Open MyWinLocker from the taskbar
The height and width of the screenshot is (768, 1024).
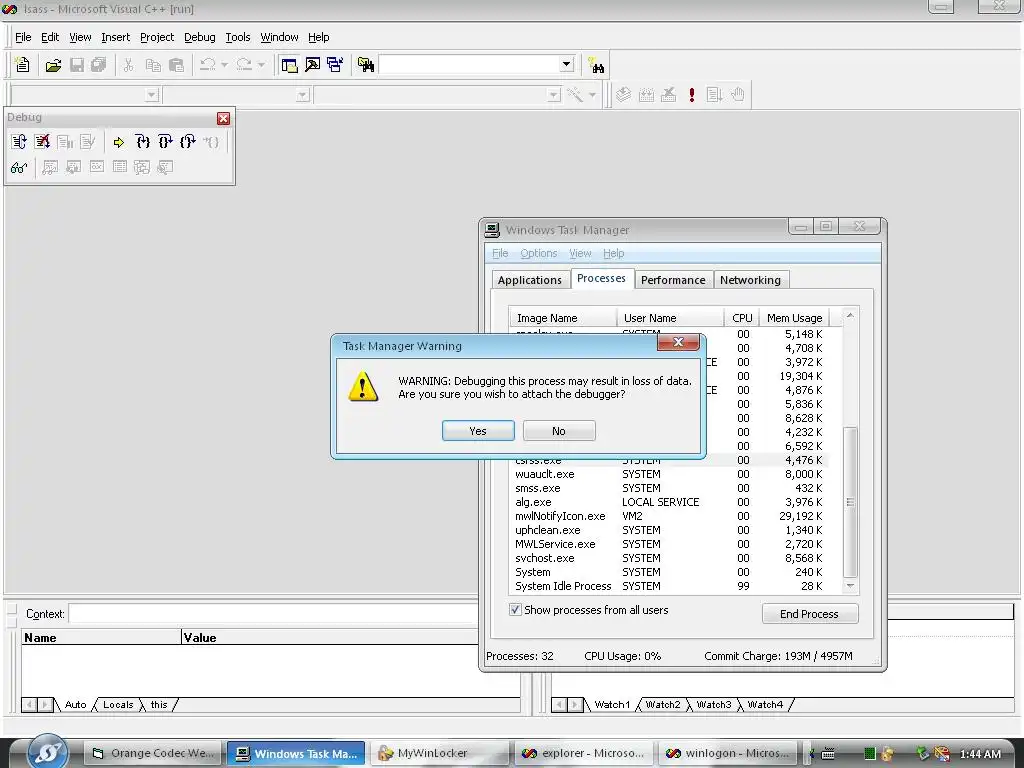click(x=441, y=753)
